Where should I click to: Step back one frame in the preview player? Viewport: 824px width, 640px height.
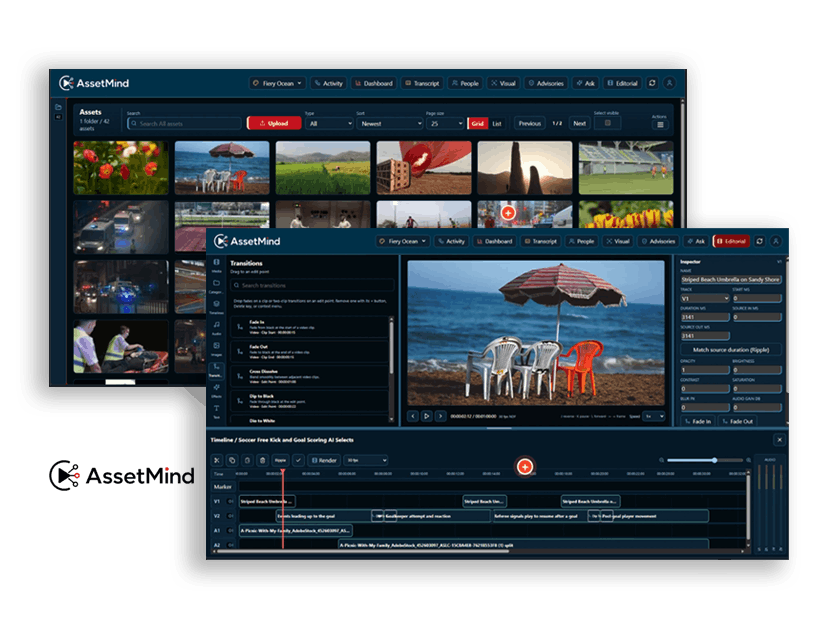click(413, 416)
